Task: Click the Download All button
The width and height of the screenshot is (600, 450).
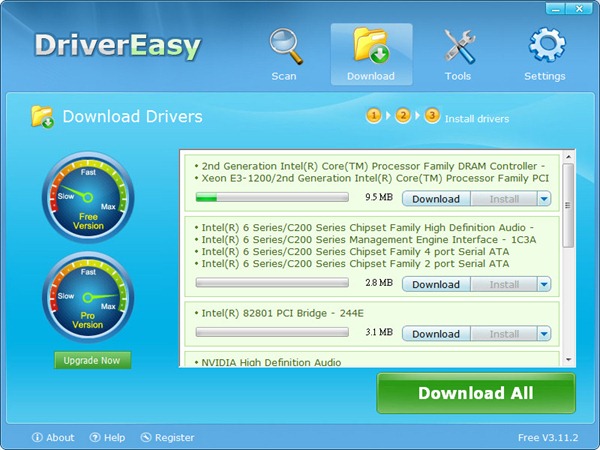Action: pos(476,393)
